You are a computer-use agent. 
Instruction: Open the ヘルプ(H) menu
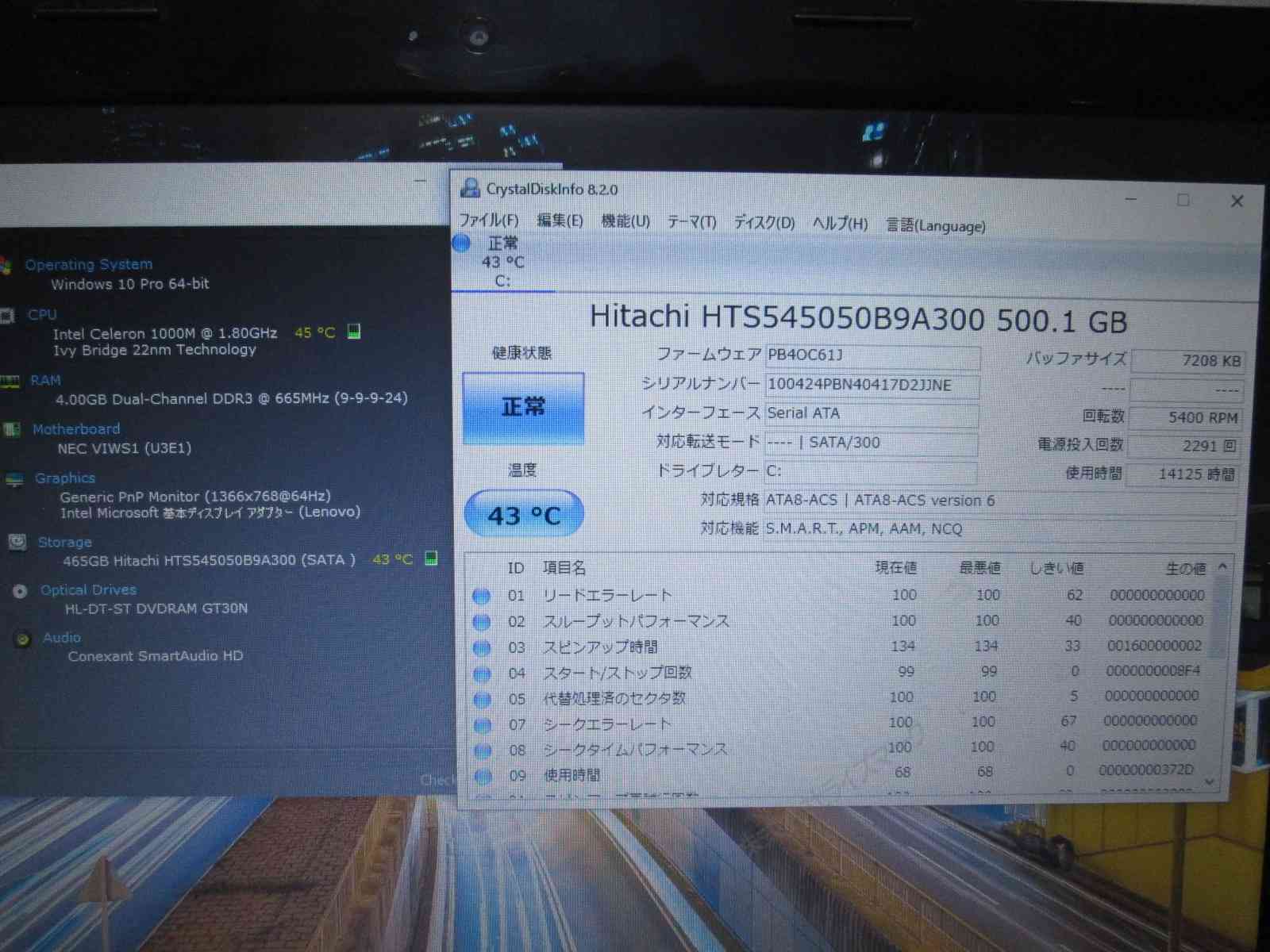point(840,224)
